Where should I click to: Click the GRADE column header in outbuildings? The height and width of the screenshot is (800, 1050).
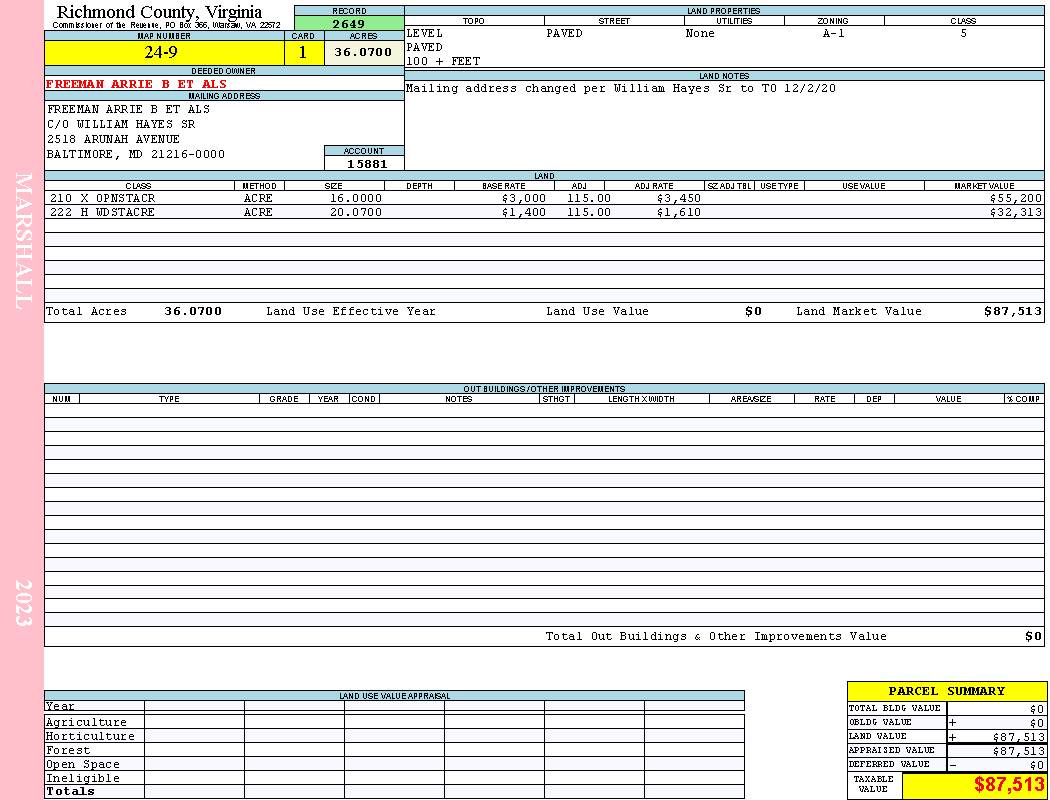pos(284,399)
